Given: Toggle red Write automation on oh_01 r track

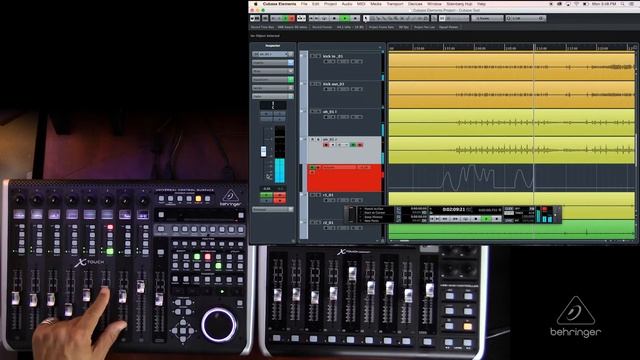Looking at the screenshot, I should tap(360, 145).
